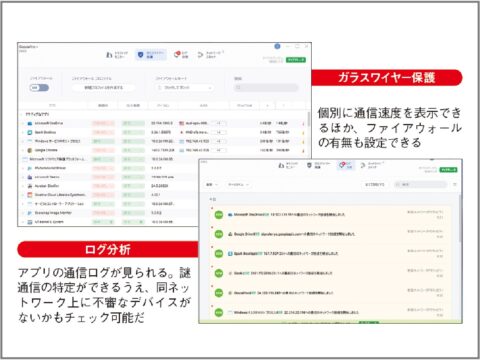Image resolution: width=480 pixels, height=360 pixels.
Task: Expand the Google Chrome row arrow
Action: [x=23, y=150]
